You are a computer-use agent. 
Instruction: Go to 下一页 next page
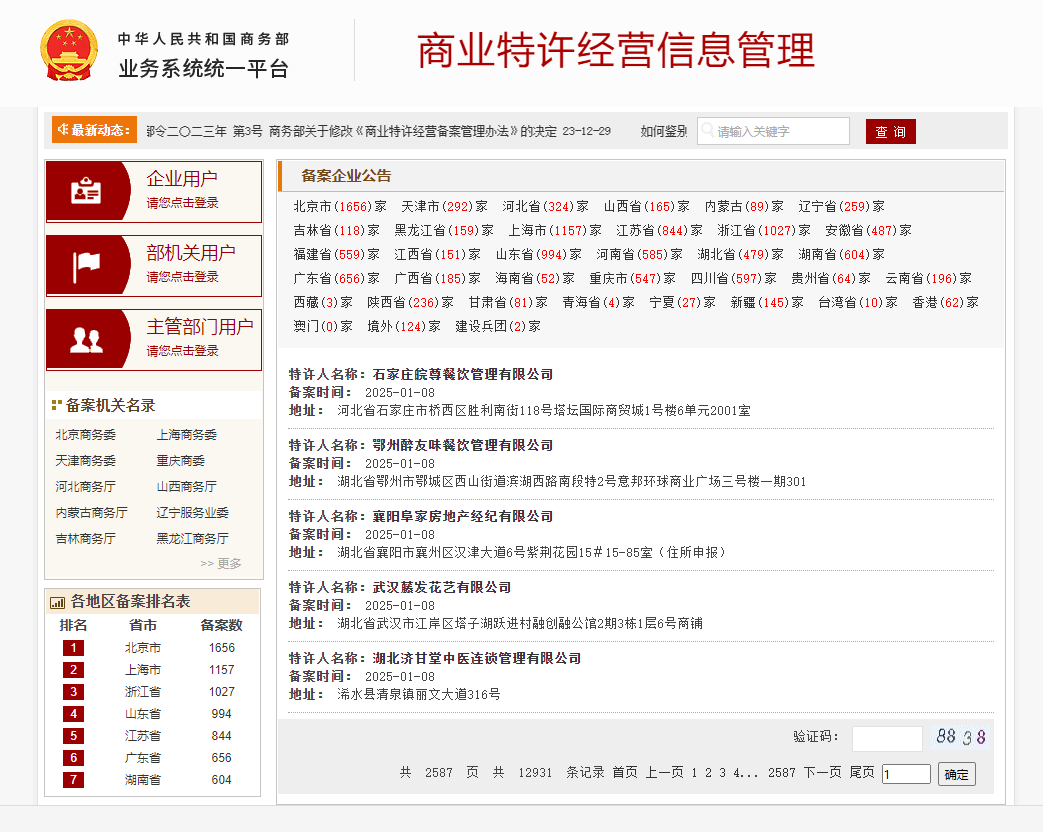point(822,772)
